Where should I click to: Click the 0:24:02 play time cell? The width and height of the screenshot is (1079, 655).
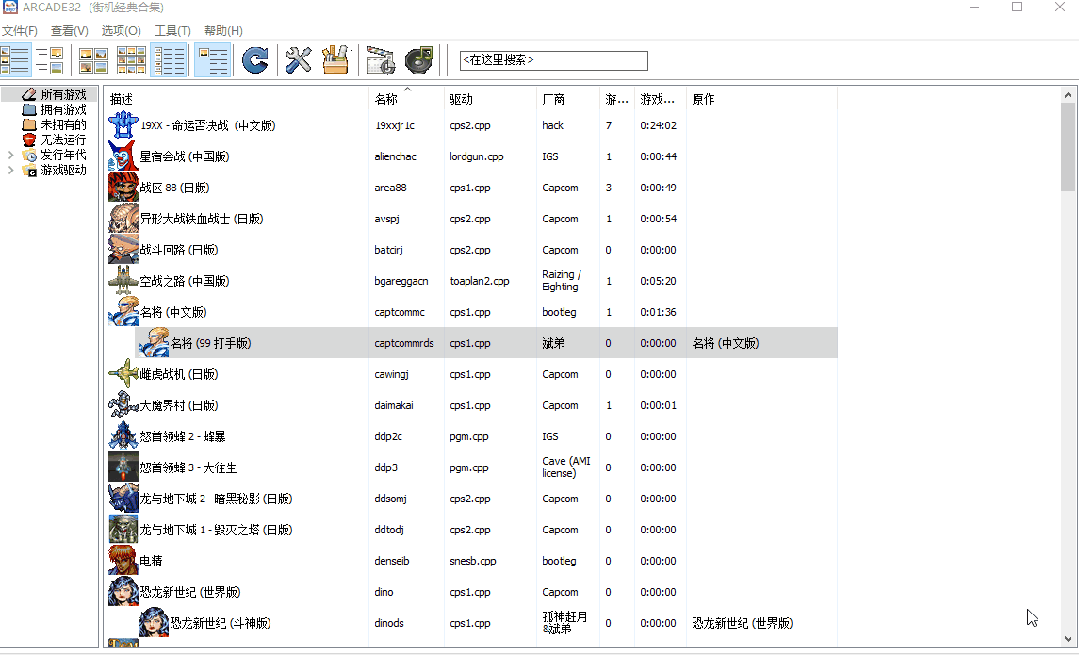[x=659, y=125]
